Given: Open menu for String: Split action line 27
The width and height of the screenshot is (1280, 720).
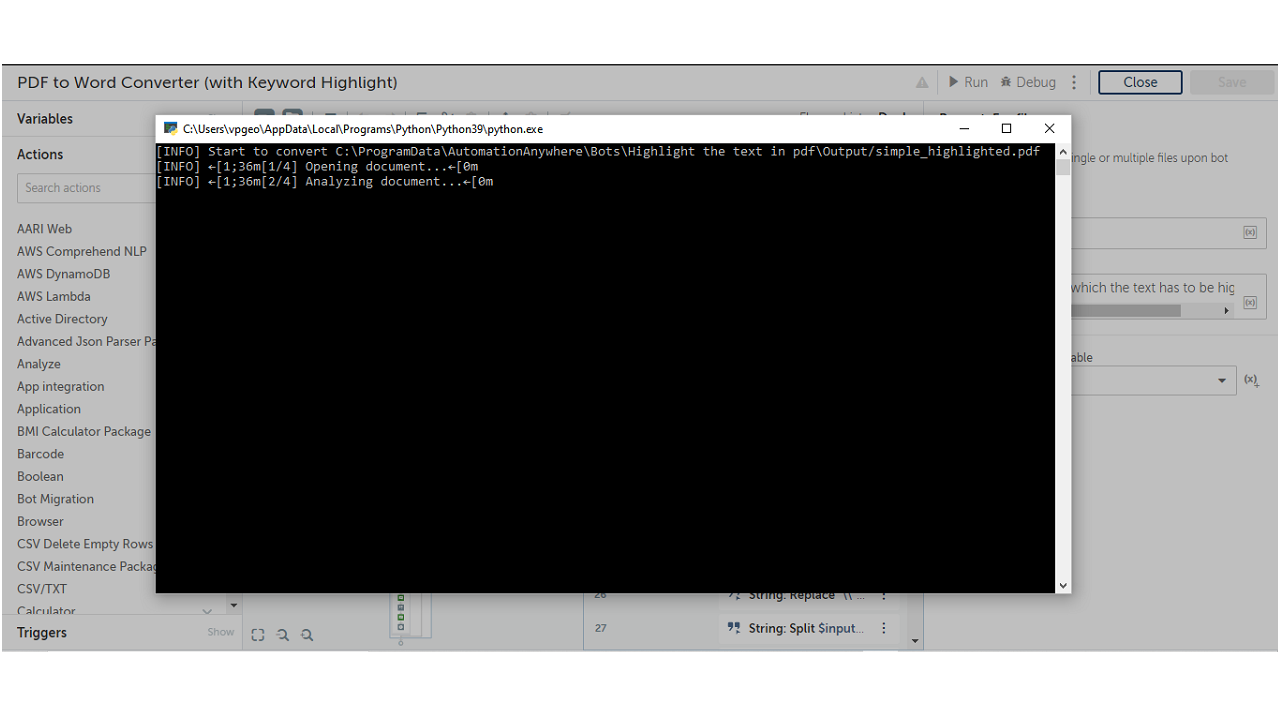Looking at the screenshot, I should click(884, 628).
